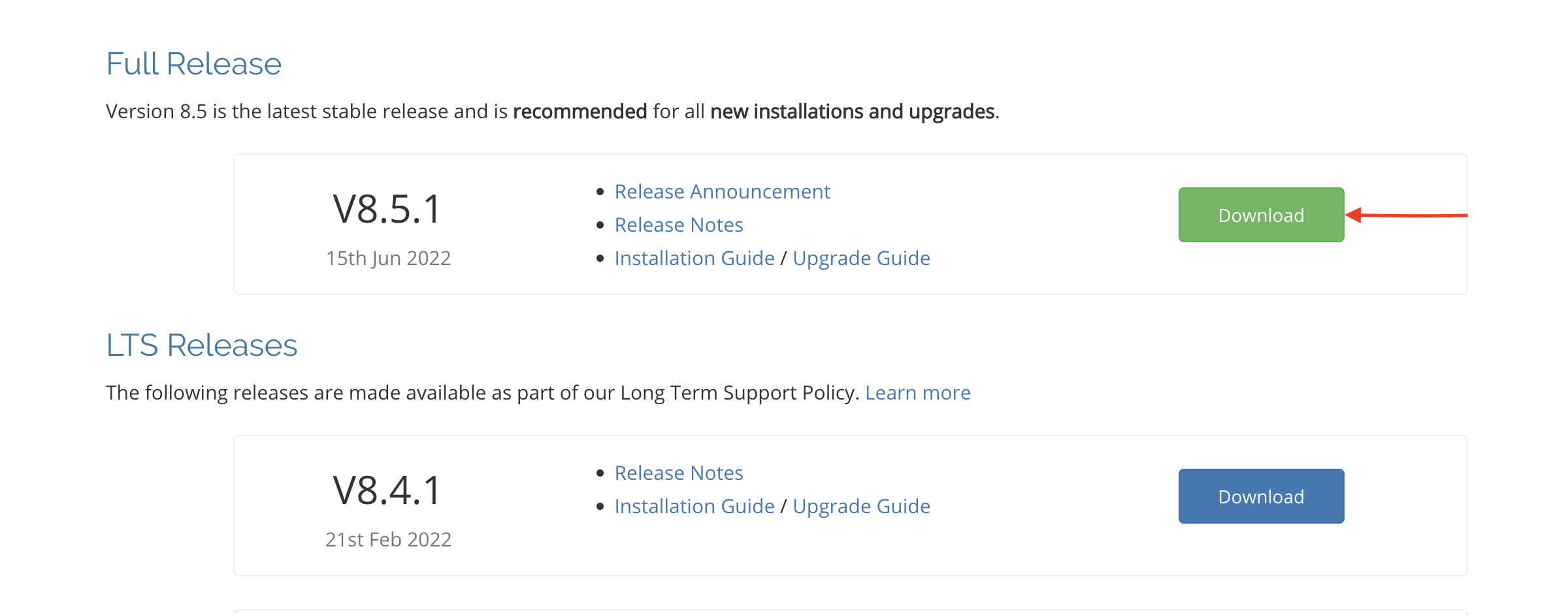Click the blue Download button for V8.4.1
The width and height of the screenshot is (1568, 615).
(1261, 497)
